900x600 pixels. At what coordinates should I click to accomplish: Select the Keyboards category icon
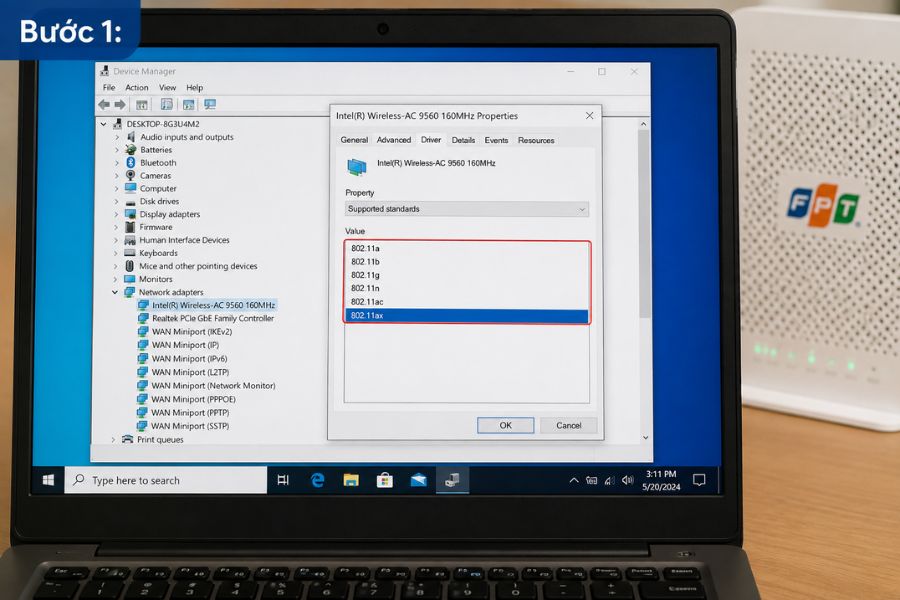[130, 253]
